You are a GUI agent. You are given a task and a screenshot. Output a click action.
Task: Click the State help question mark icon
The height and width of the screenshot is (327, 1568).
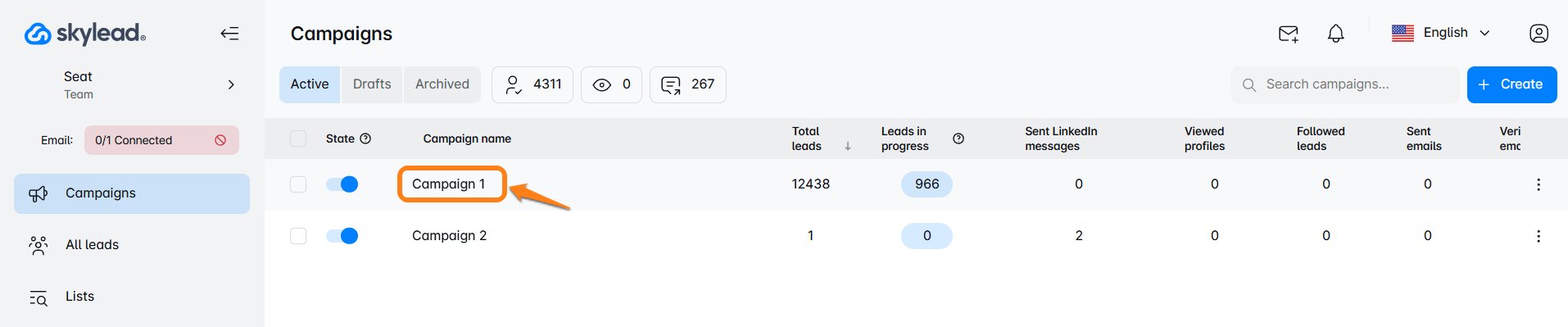coord(366,139)
